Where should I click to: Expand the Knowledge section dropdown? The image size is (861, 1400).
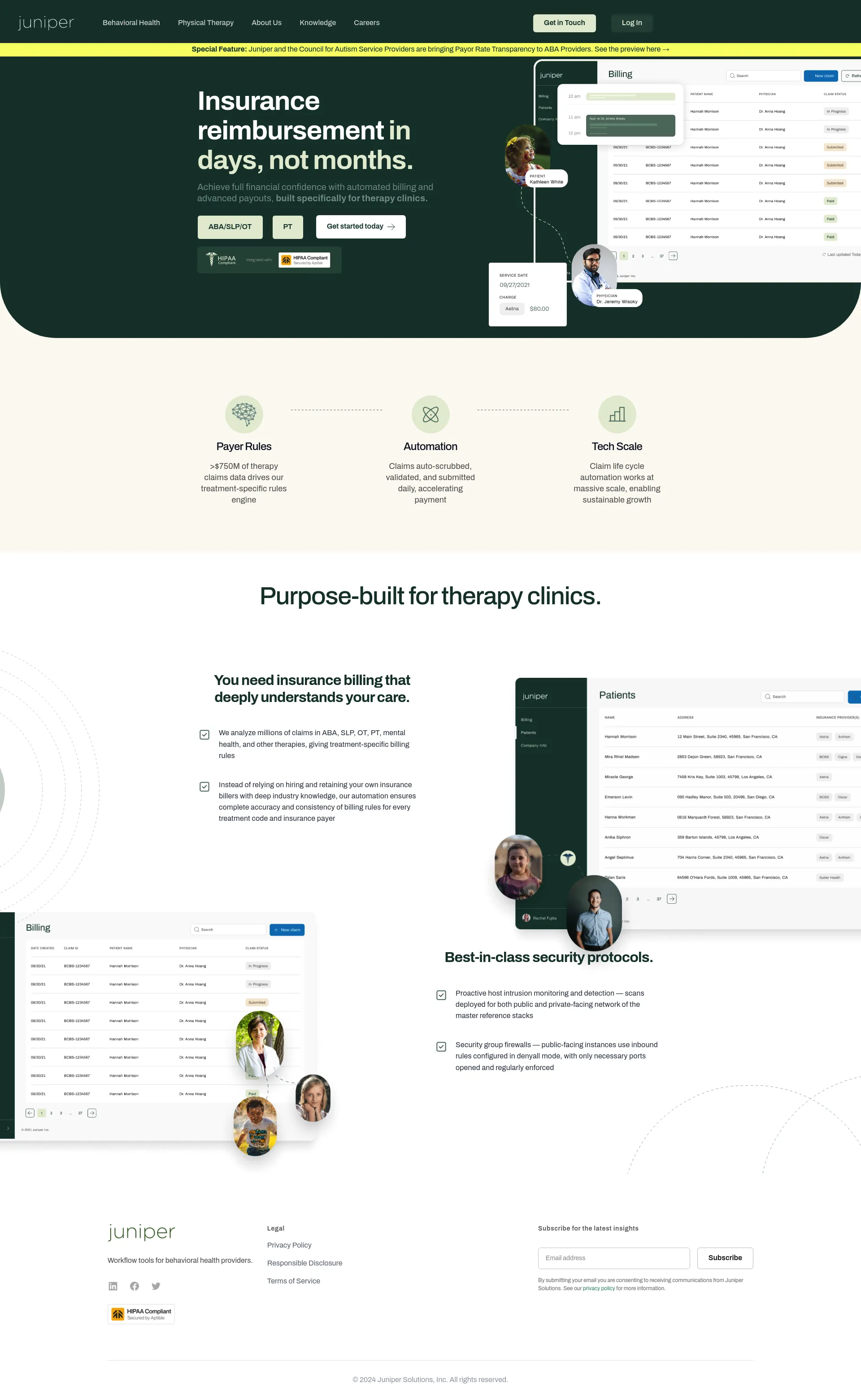click(318, 22)
